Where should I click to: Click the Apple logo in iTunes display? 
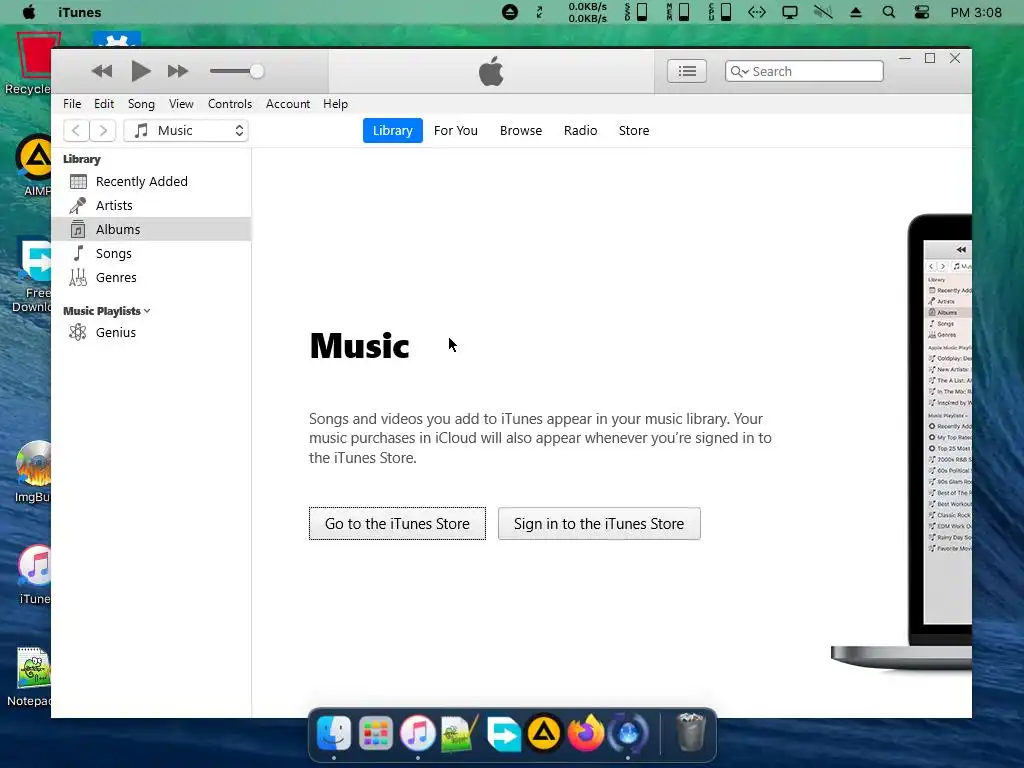pyautogui.click(x=491, y=71)
